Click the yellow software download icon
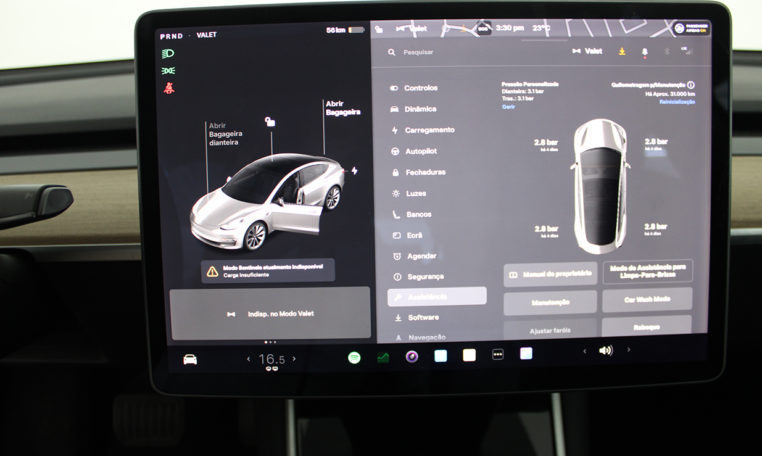Viewport: 762px width, 456px height. (622, 52)
